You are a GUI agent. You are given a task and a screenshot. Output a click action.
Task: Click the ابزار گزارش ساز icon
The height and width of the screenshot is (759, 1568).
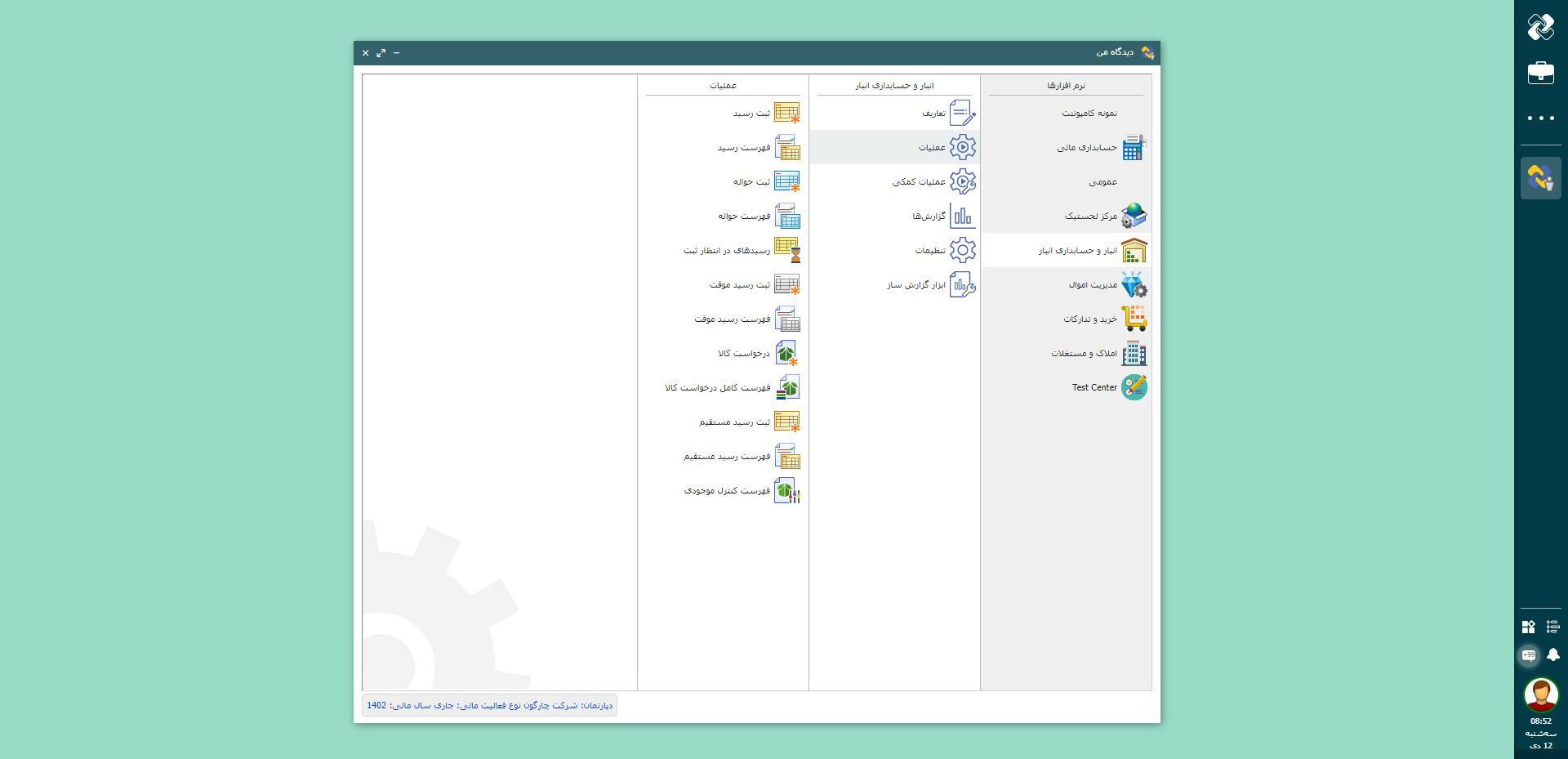coord(962,285)
